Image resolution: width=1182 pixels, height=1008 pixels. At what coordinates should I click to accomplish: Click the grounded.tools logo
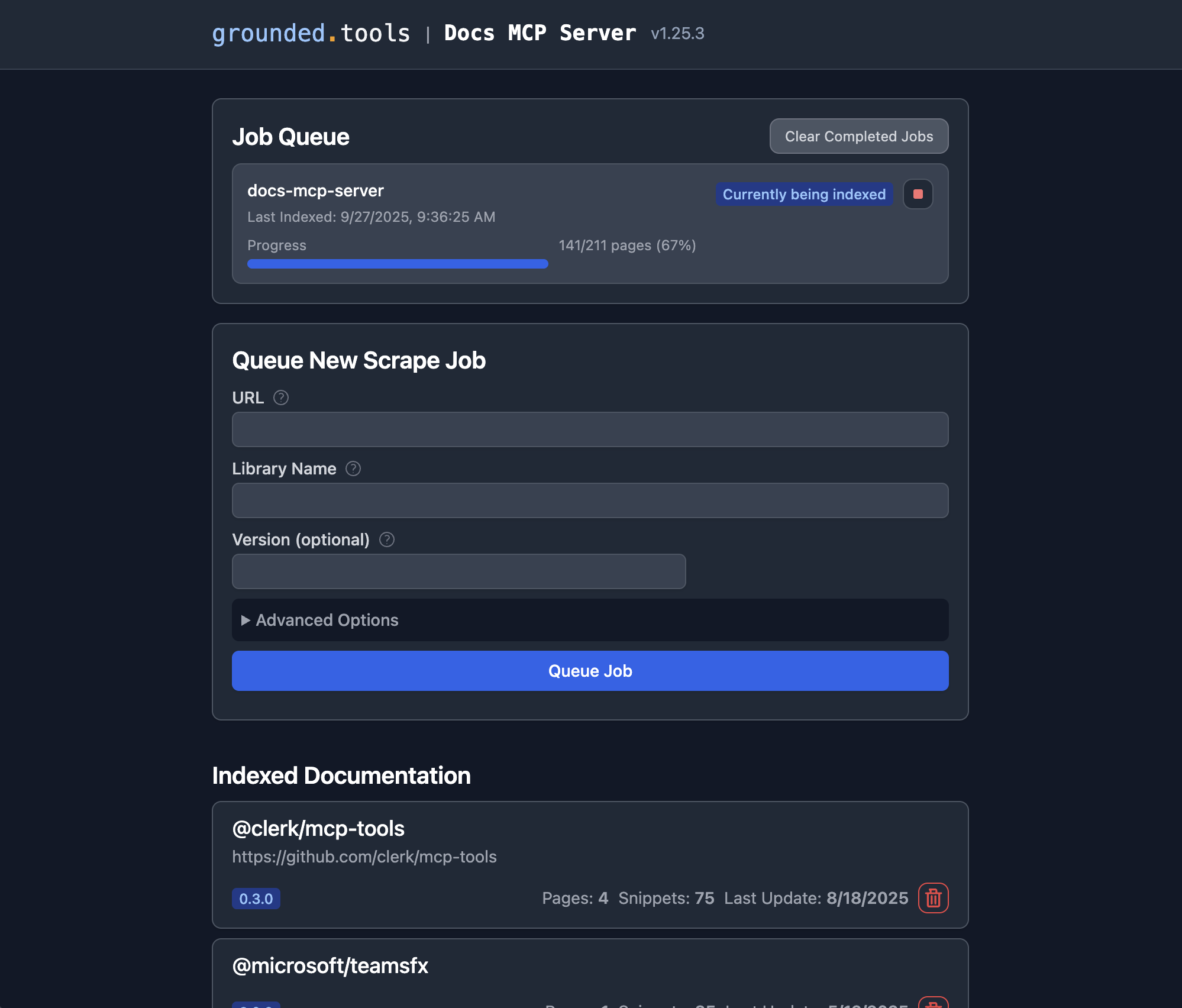311,34
